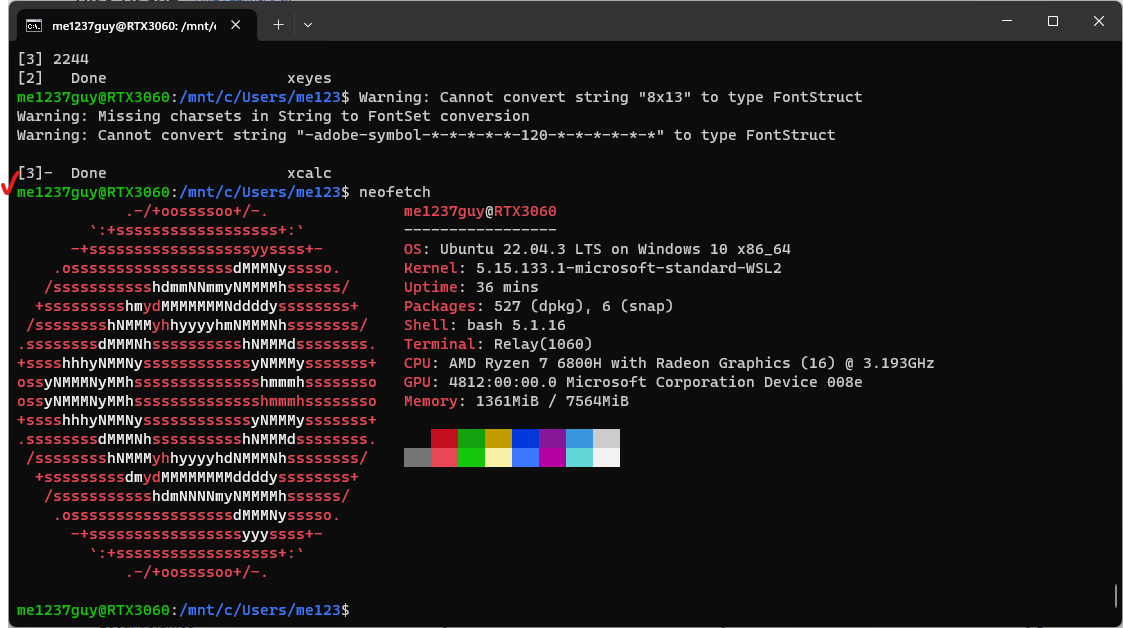Screen dimensions: 1123x628
Task: Open a new tab with the plus button
Action: click(279, 25)
